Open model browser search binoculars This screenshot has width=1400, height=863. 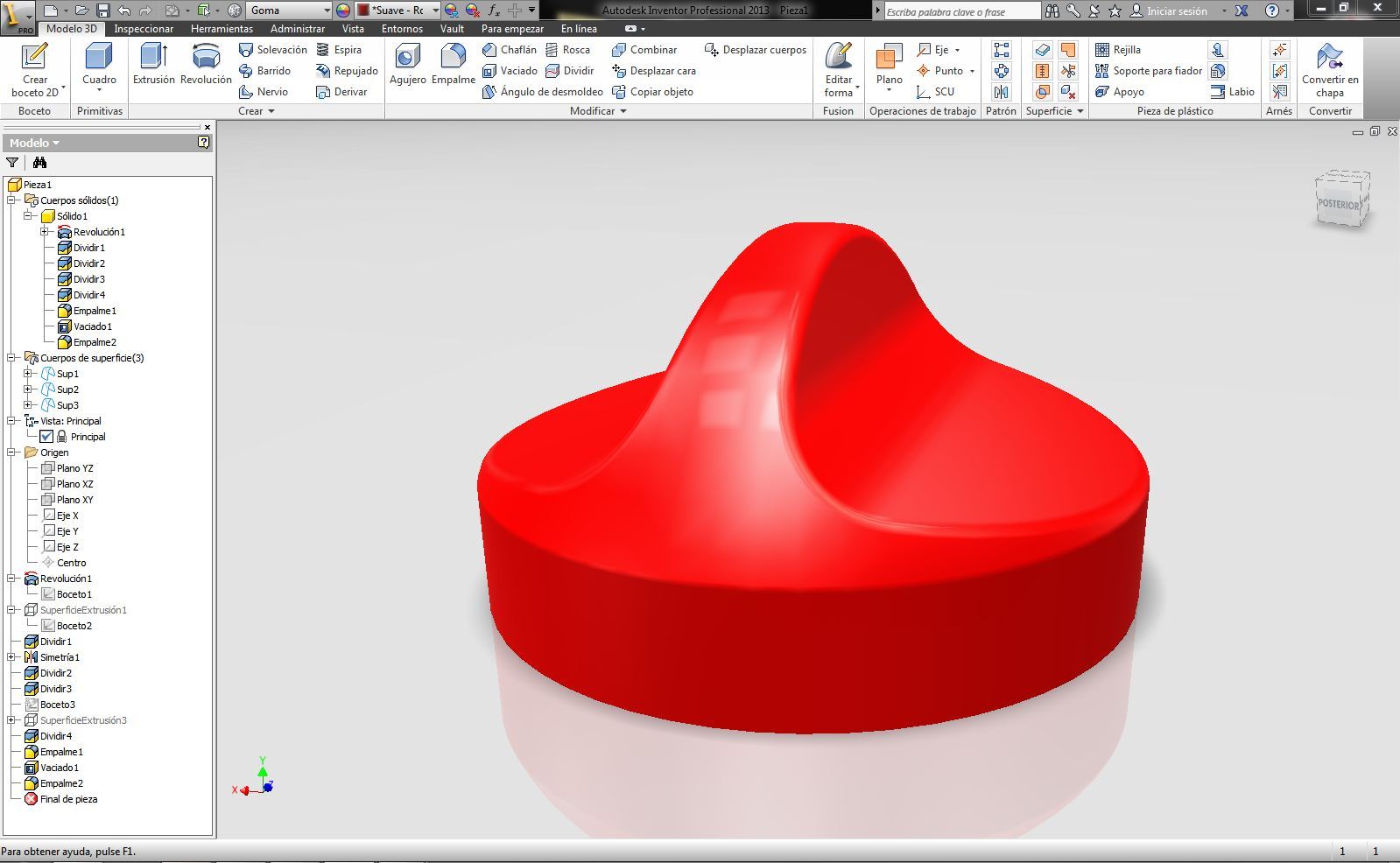tap(39, 163)
